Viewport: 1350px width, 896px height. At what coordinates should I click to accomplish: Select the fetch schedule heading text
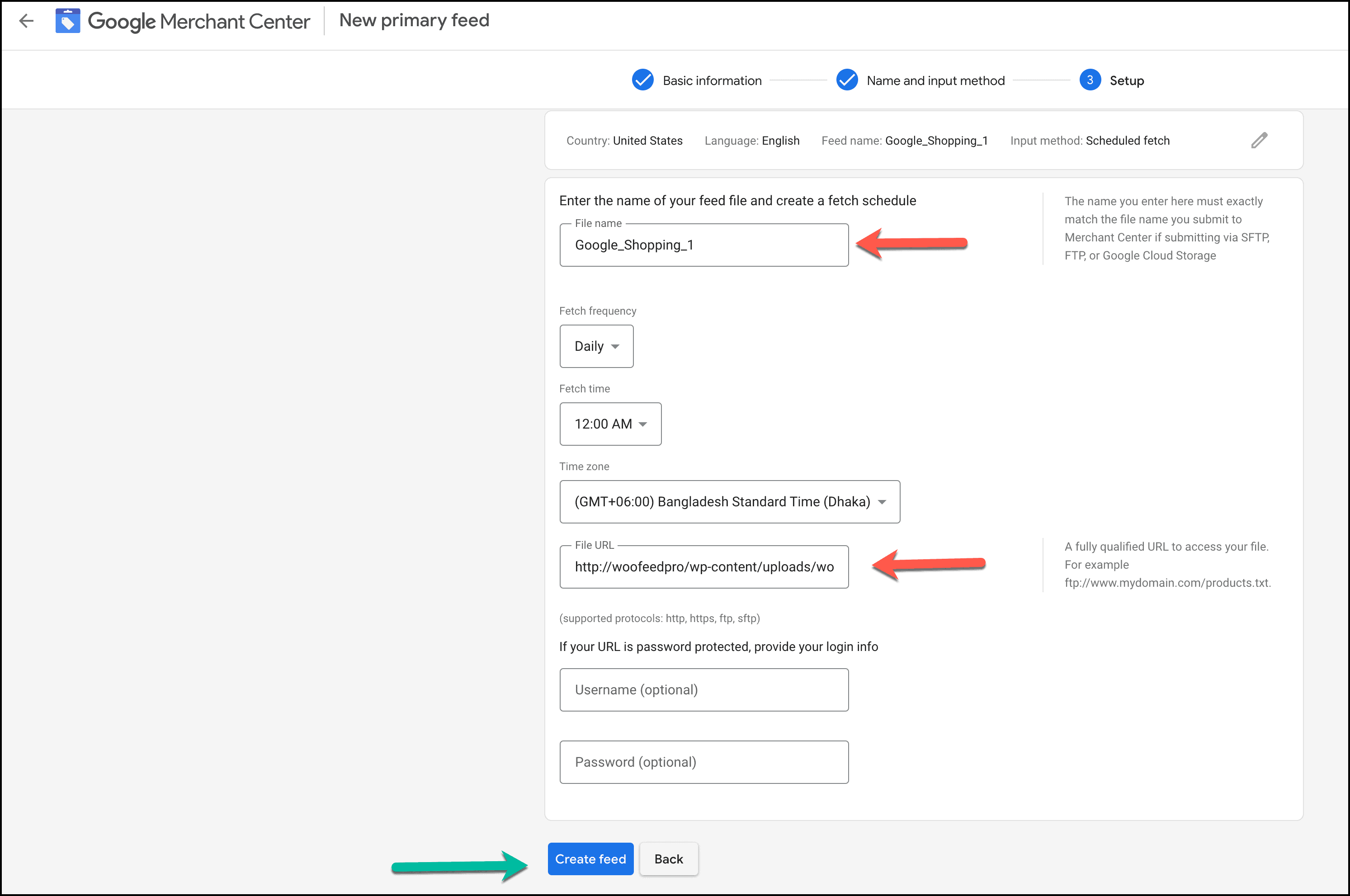coord(737,201)
